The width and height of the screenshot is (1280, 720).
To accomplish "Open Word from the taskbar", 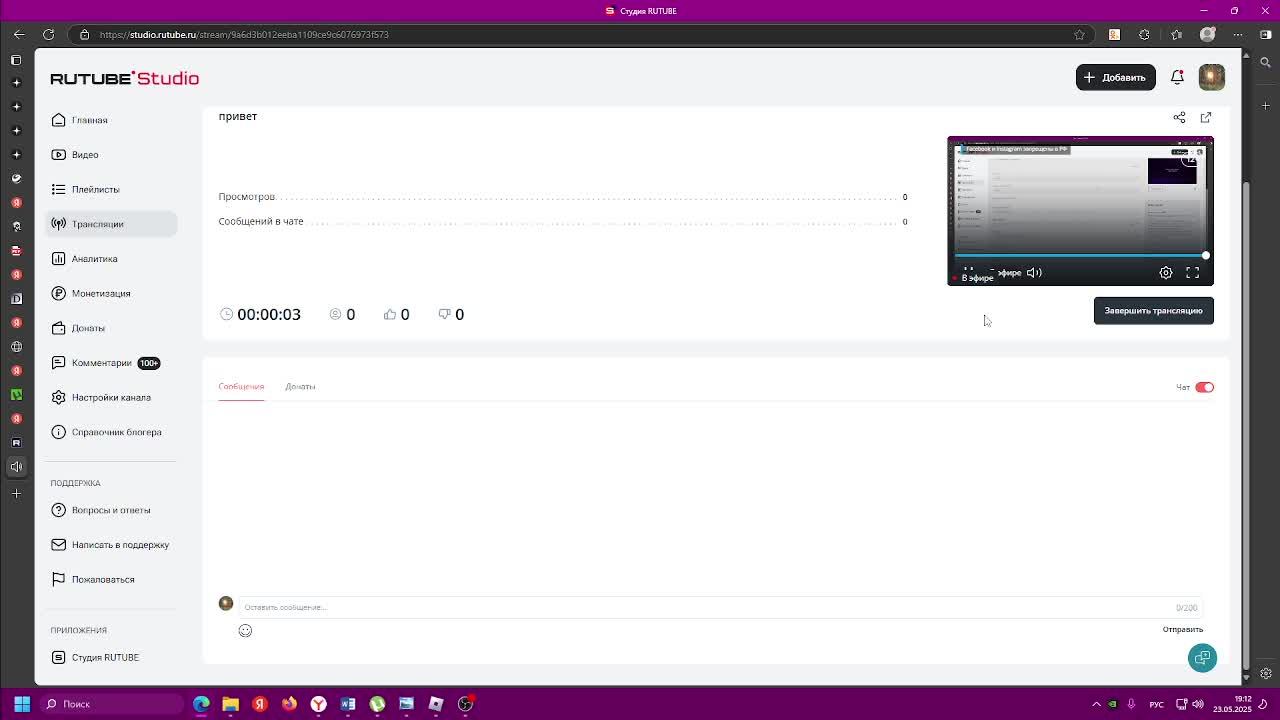I will (x=348, y=704).
